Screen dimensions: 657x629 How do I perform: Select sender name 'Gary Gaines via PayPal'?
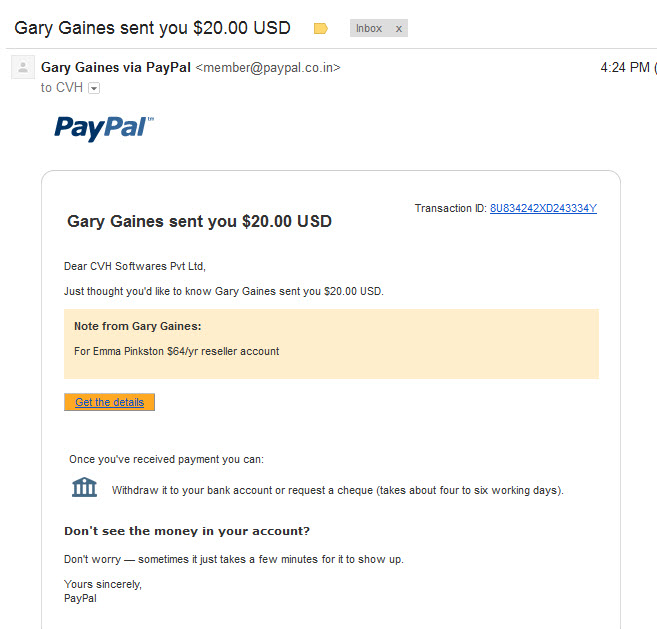pos(116,67)
